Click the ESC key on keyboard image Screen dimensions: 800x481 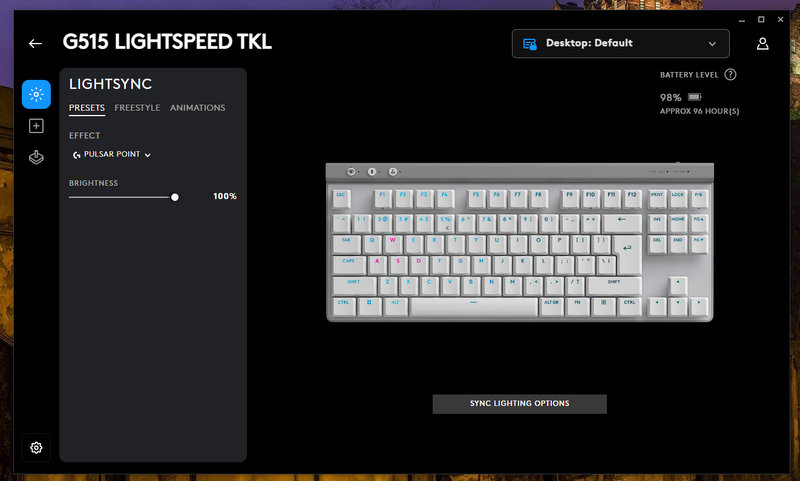click(x=341, y=198)
